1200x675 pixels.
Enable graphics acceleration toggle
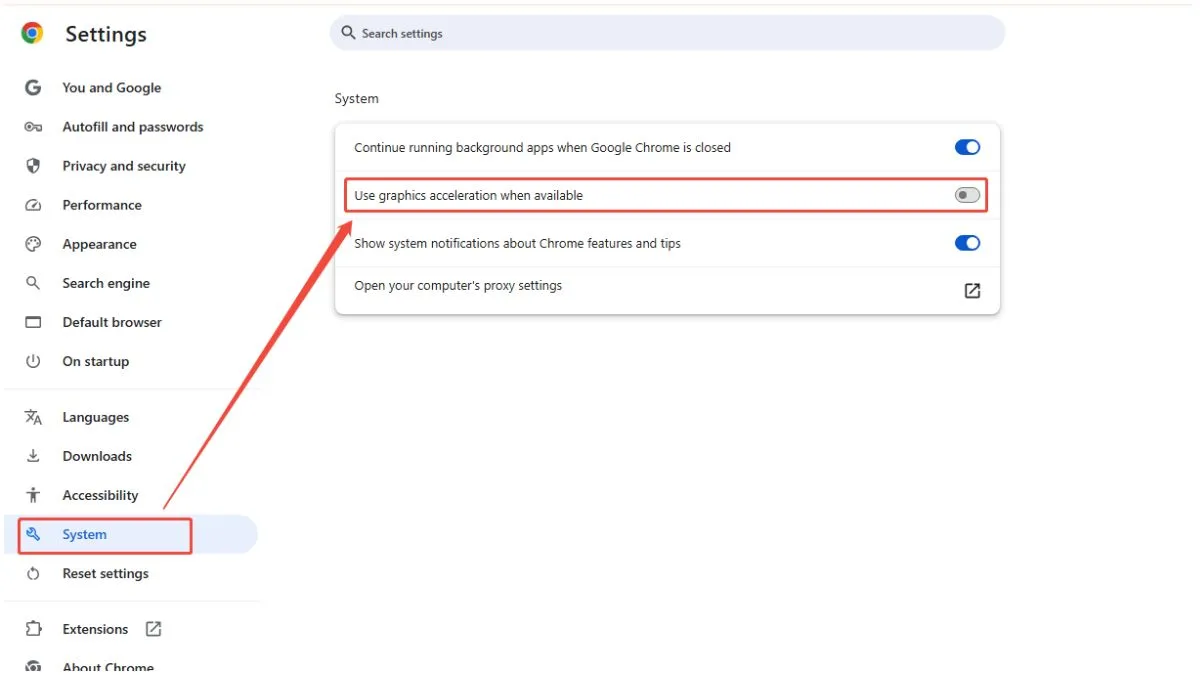(967, 195)
